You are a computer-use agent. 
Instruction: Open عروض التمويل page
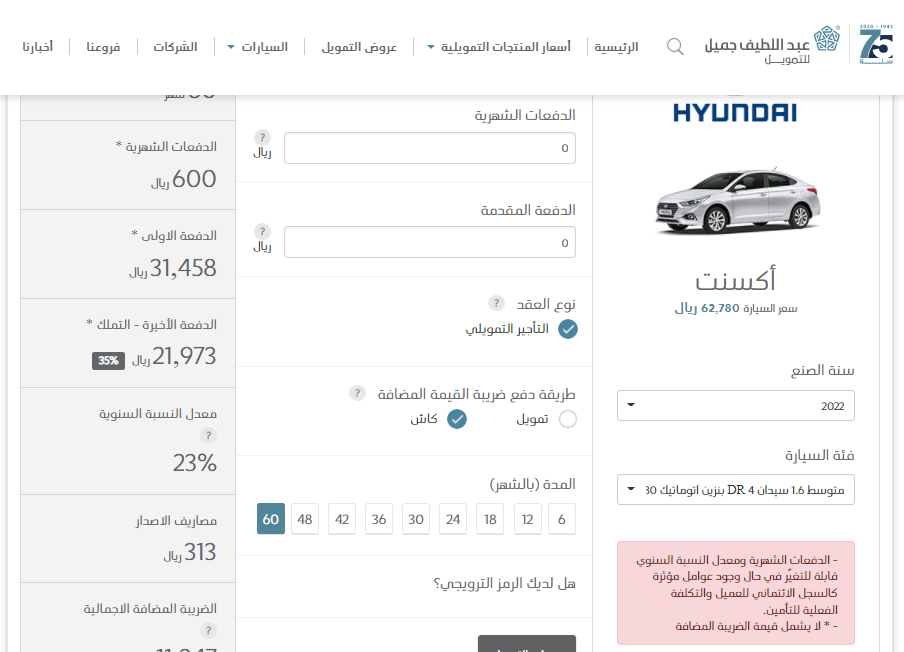tap(359, 47)
